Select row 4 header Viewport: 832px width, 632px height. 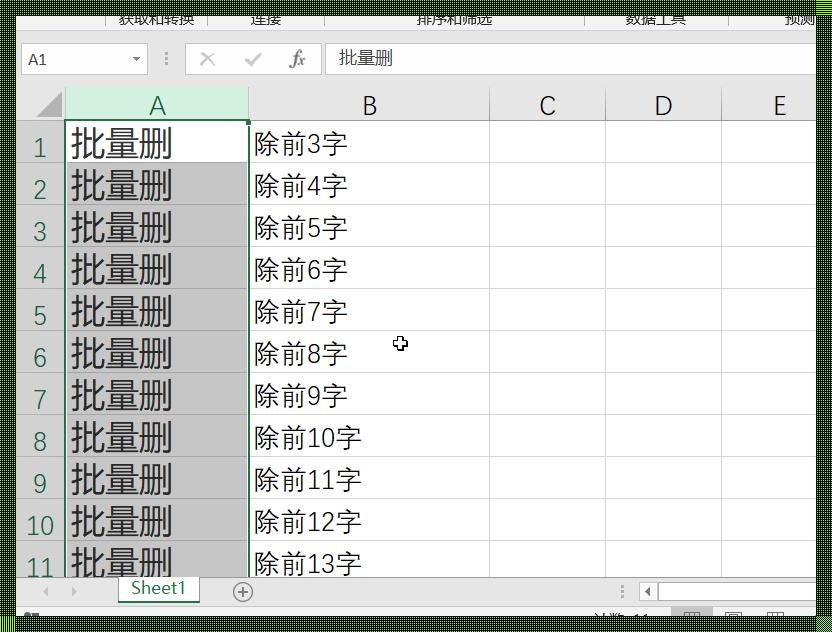40,268
